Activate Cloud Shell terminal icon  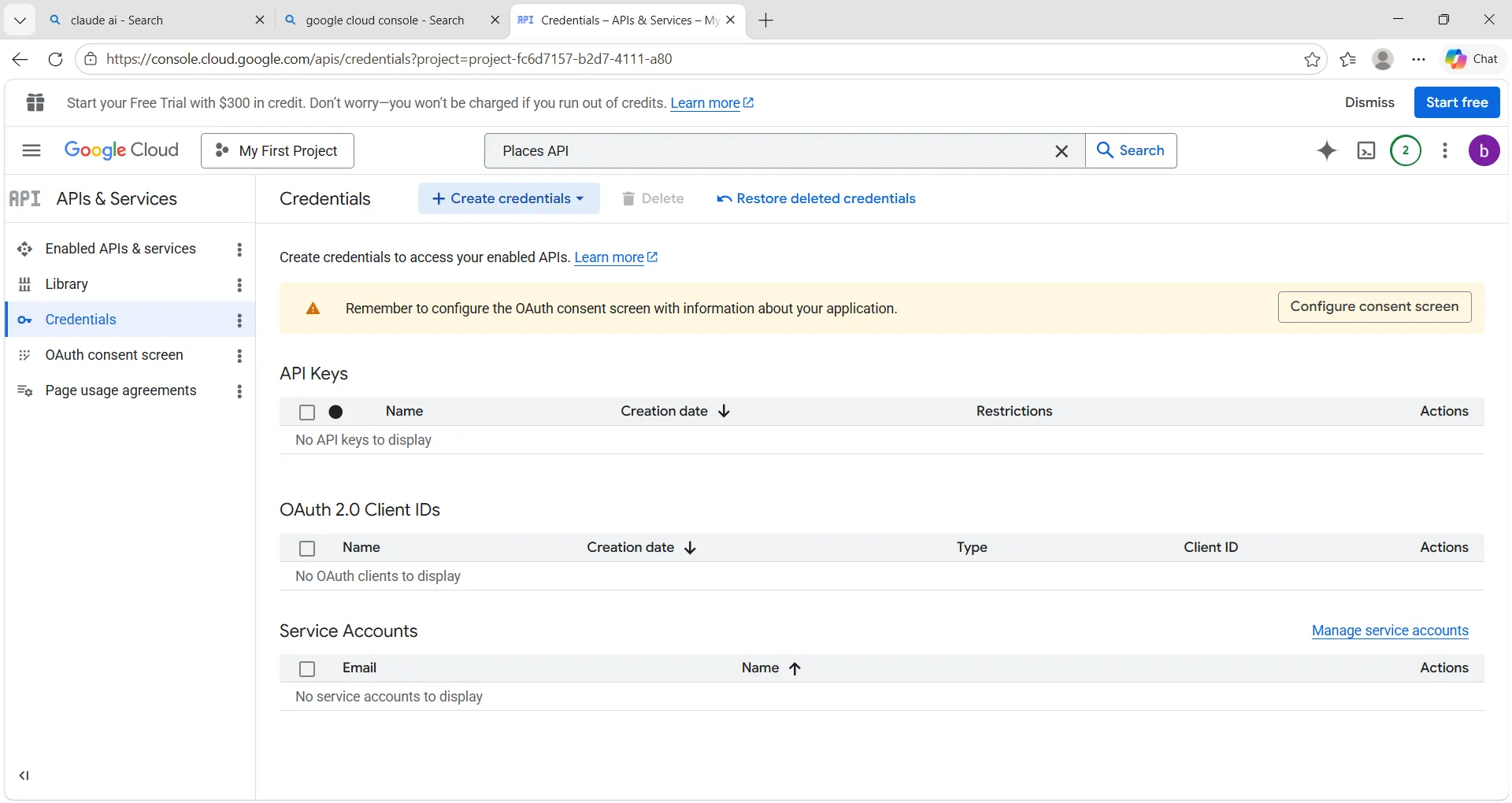point(1366,150)
